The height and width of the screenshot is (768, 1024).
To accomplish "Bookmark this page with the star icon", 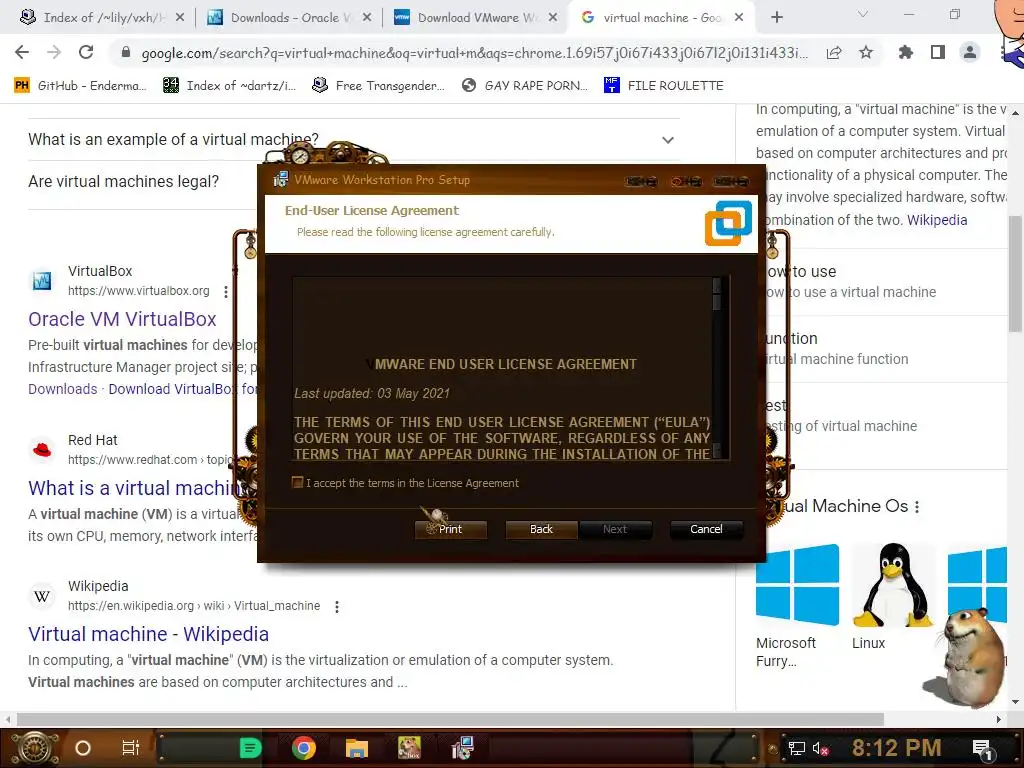I will [x=866, y=52].
